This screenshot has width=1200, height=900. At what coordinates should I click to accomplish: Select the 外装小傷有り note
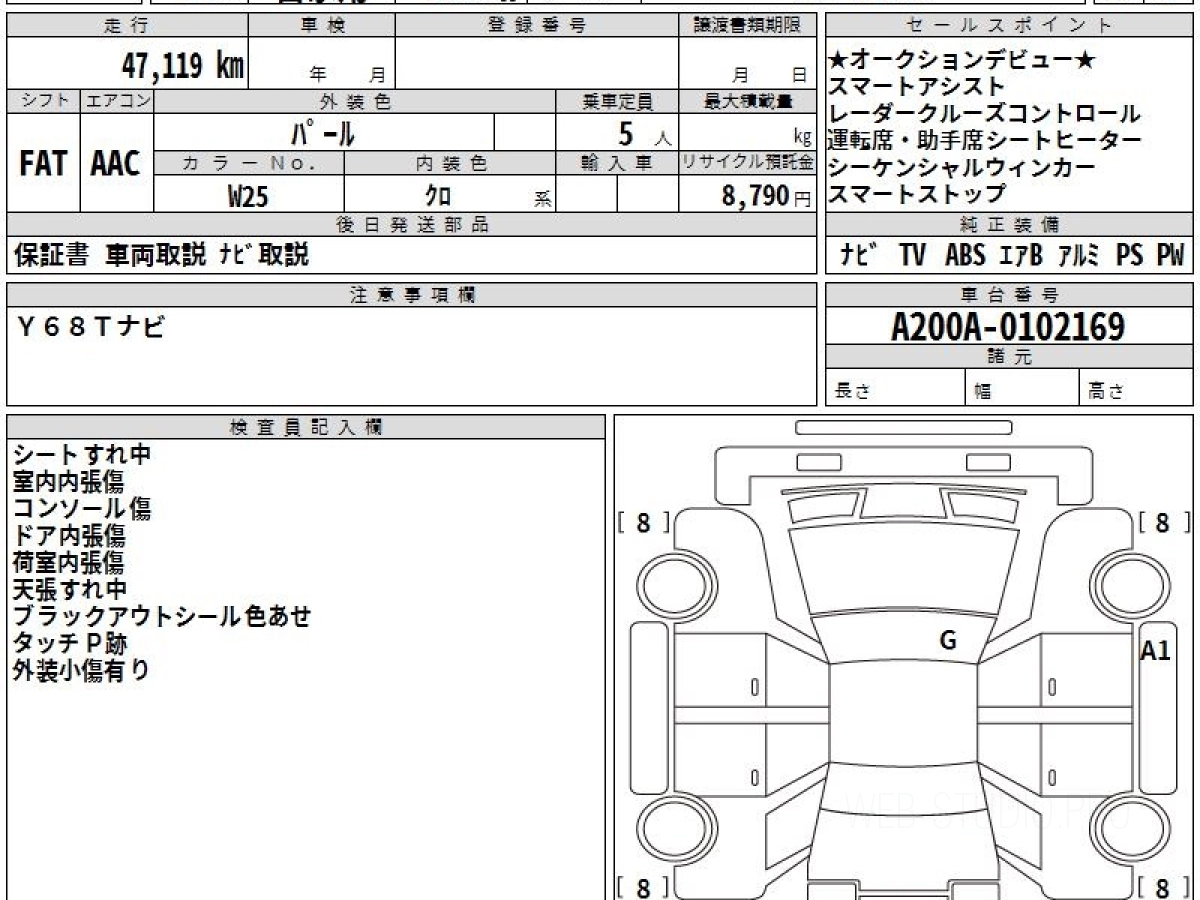coord(82,670)
